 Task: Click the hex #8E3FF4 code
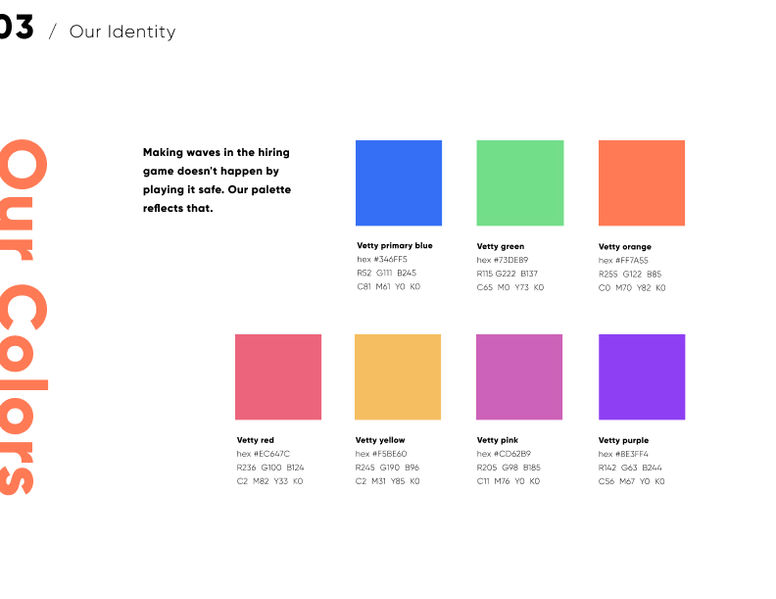pos(624,454)
